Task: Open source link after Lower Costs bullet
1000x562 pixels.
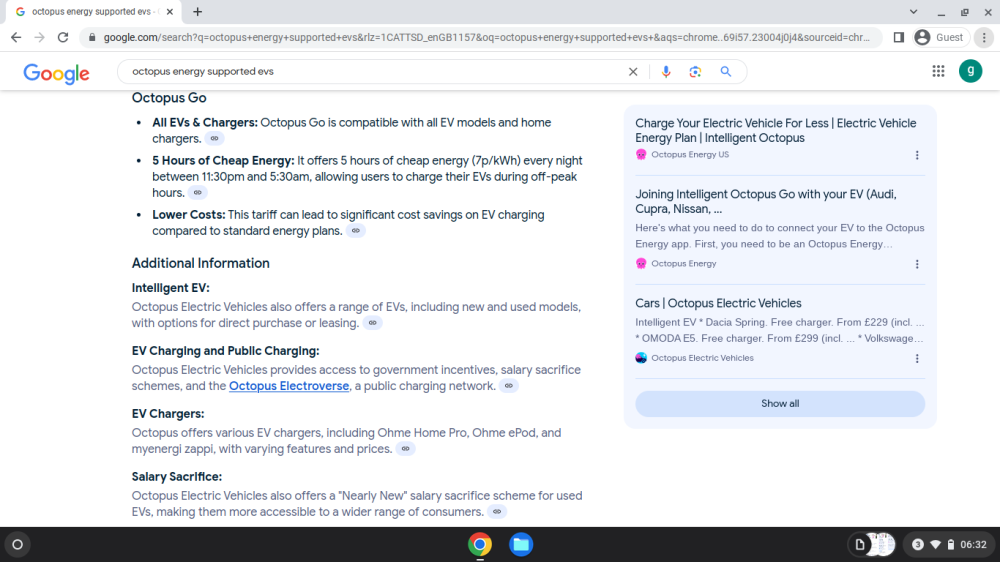Action: click(356, 231)
